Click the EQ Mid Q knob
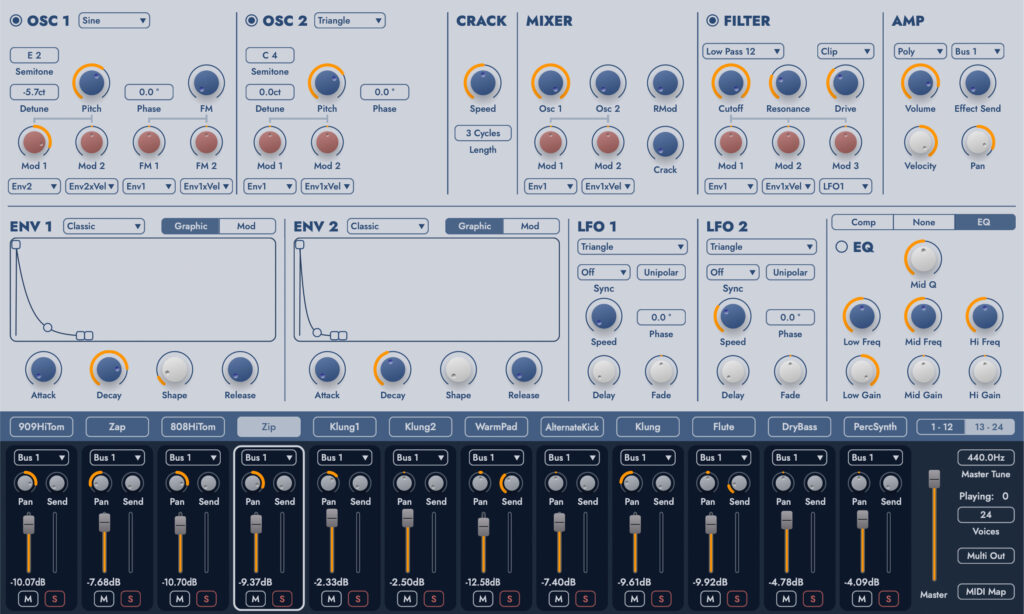 923,258
